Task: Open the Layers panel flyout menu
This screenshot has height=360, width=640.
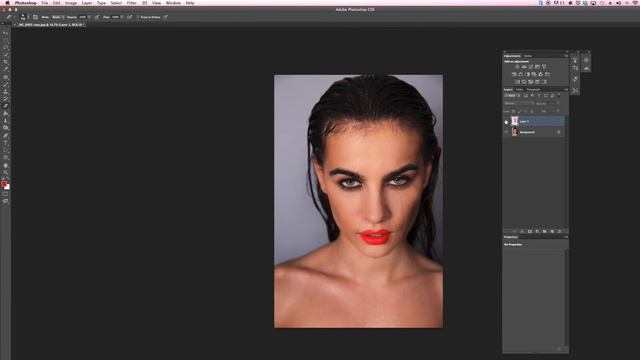Action: (x=566, y=89)
